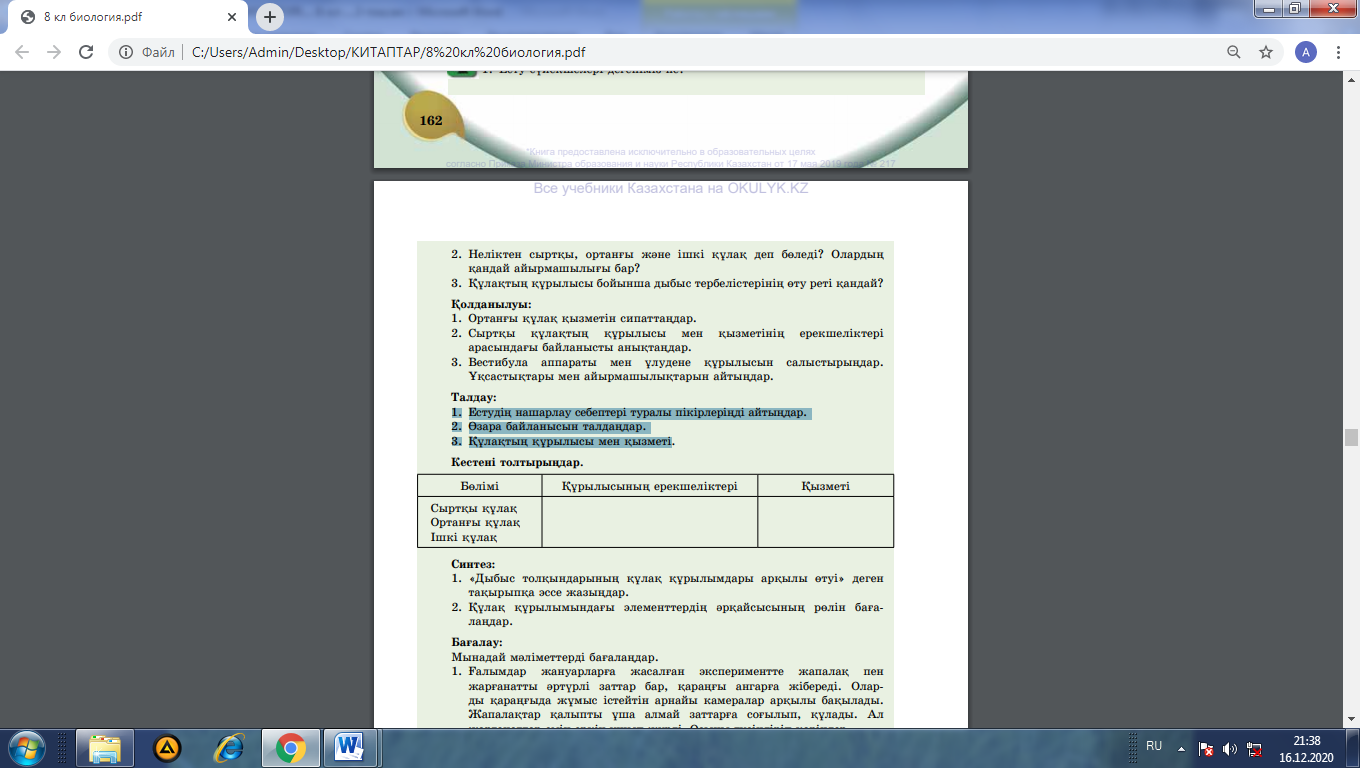Click the line "Мынадай мәліметтерді бағалаңдар."
The width and height of the screenshot is (1360, 768).
[x=555, y=657]
